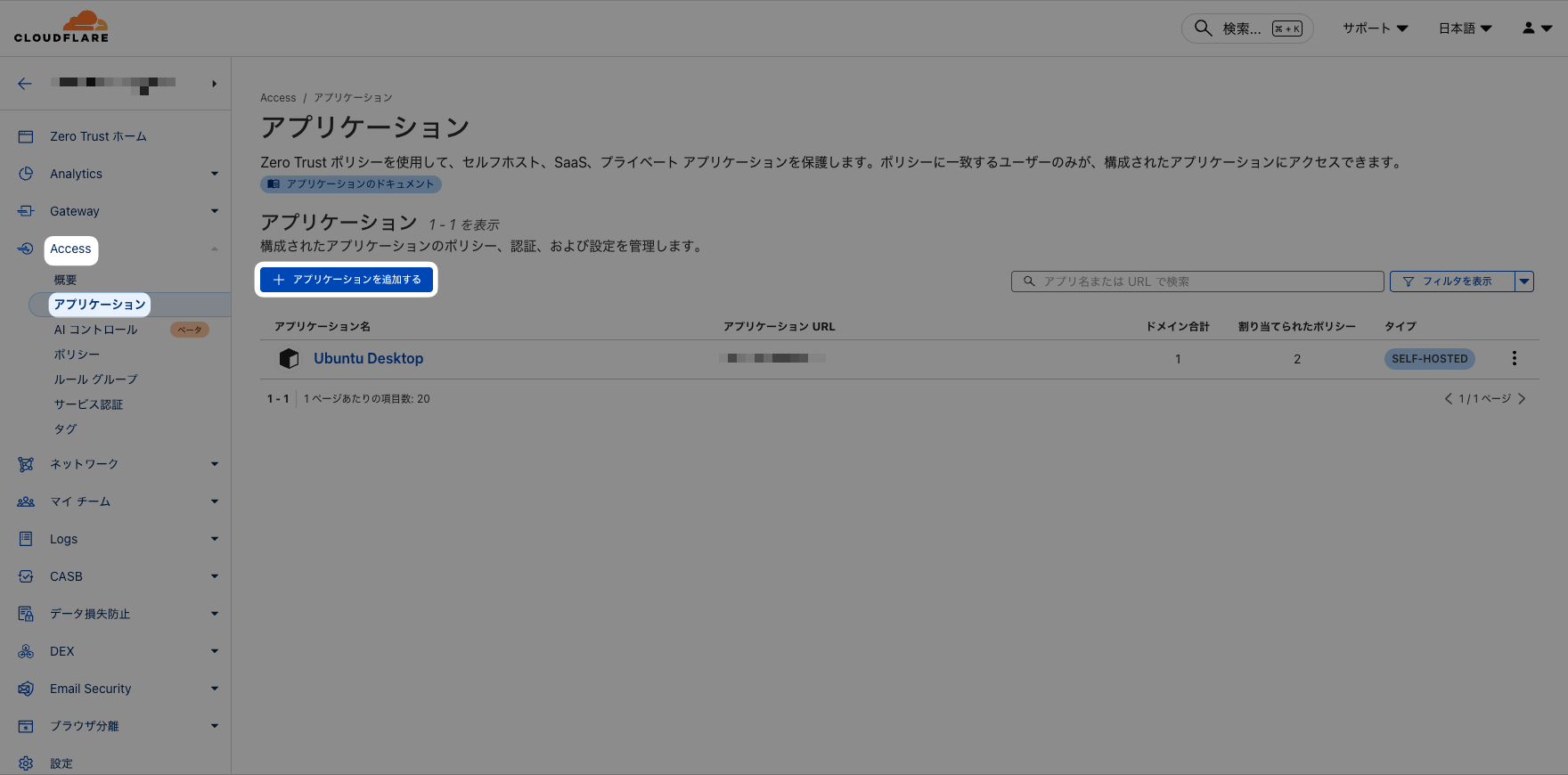Open the ポリシー submenu item

(x=77, y=355)
